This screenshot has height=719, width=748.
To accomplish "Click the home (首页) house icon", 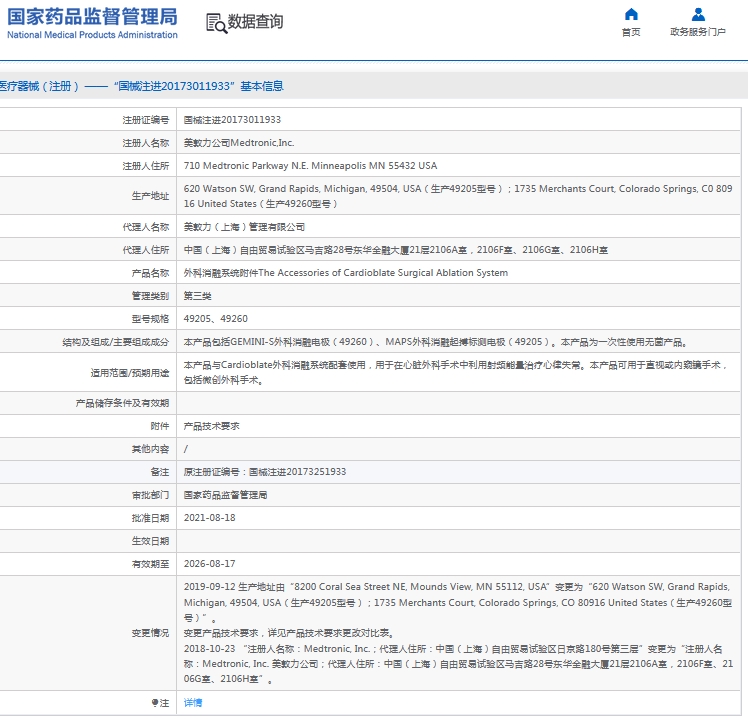I will 631,14.
